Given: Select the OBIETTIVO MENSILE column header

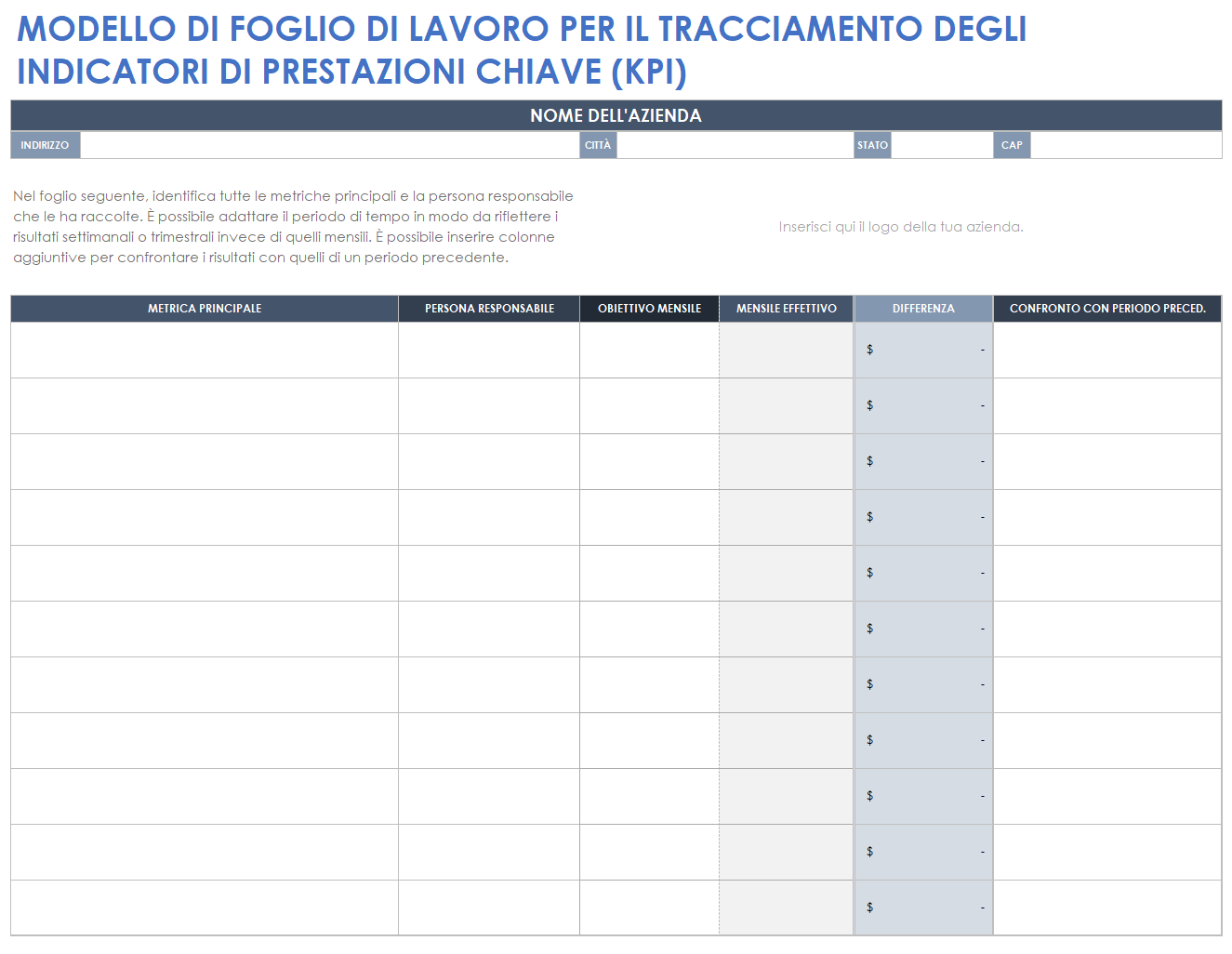Looking at the screenshot, I should [649, 309].
